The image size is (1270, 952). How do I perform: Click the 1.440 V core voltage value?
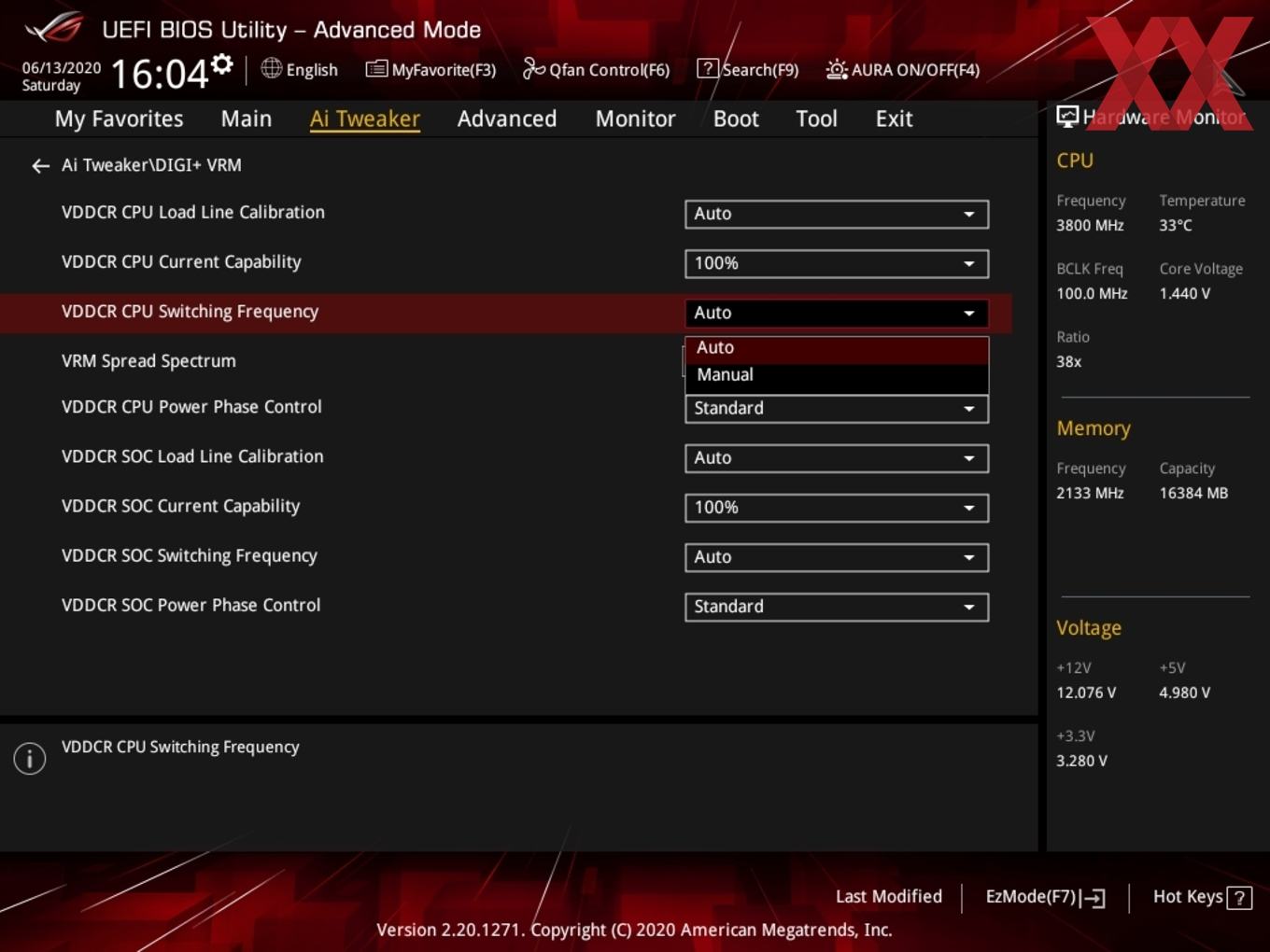point(1184,294)
